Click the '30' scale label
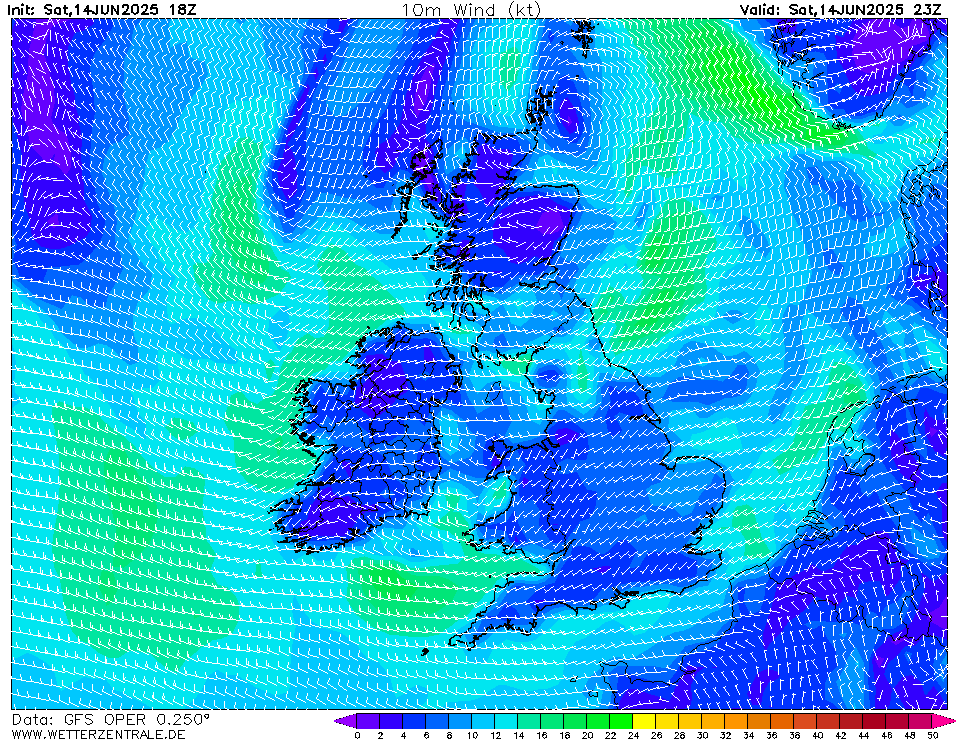 [x=702, y=735]
